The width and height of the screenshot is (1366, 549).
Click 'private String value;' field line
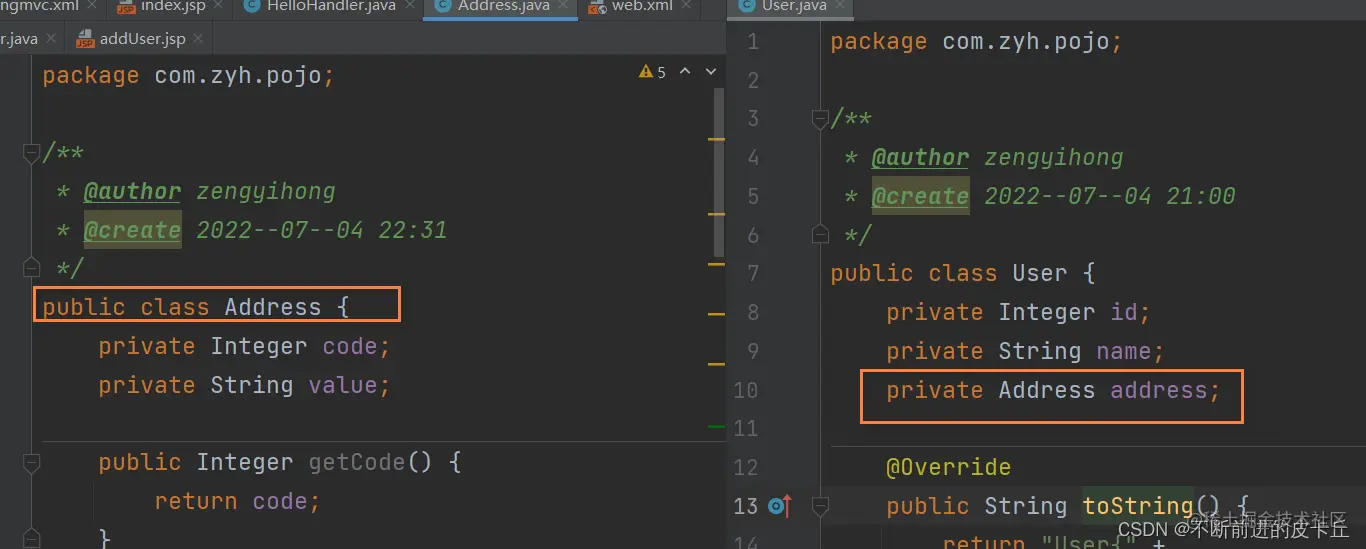tap(244, 385)
